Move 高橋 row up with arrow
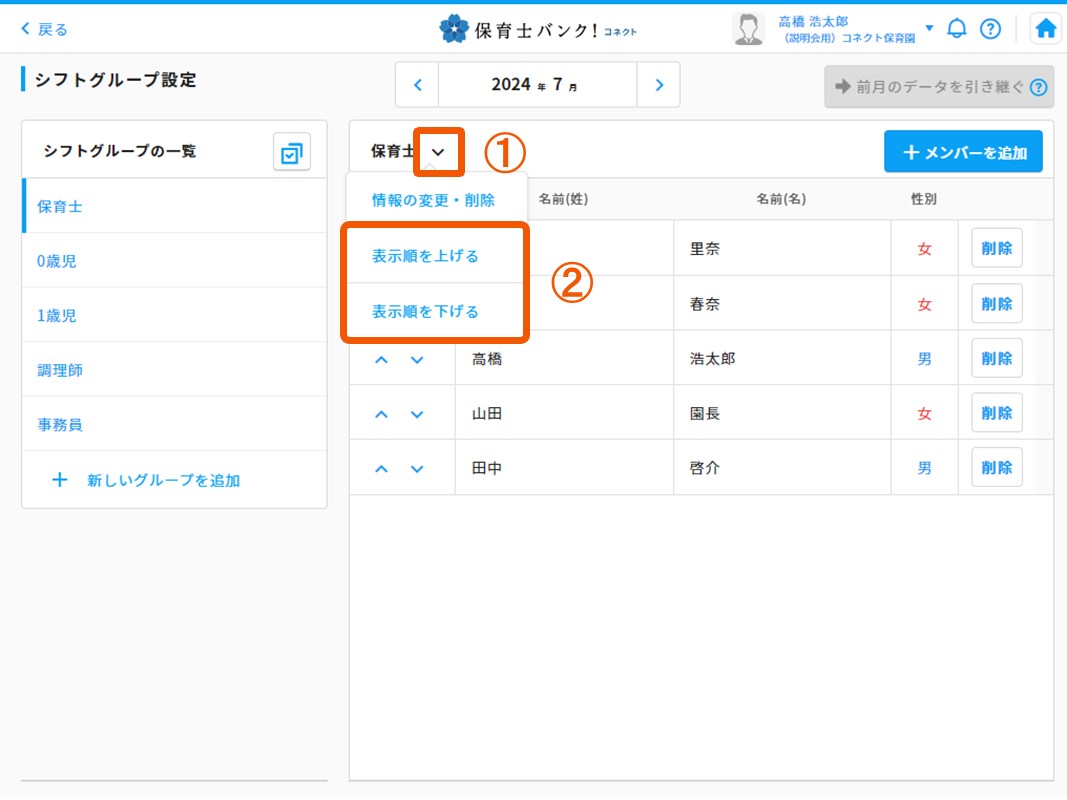 pyautogui.click(x=381, y=359)
